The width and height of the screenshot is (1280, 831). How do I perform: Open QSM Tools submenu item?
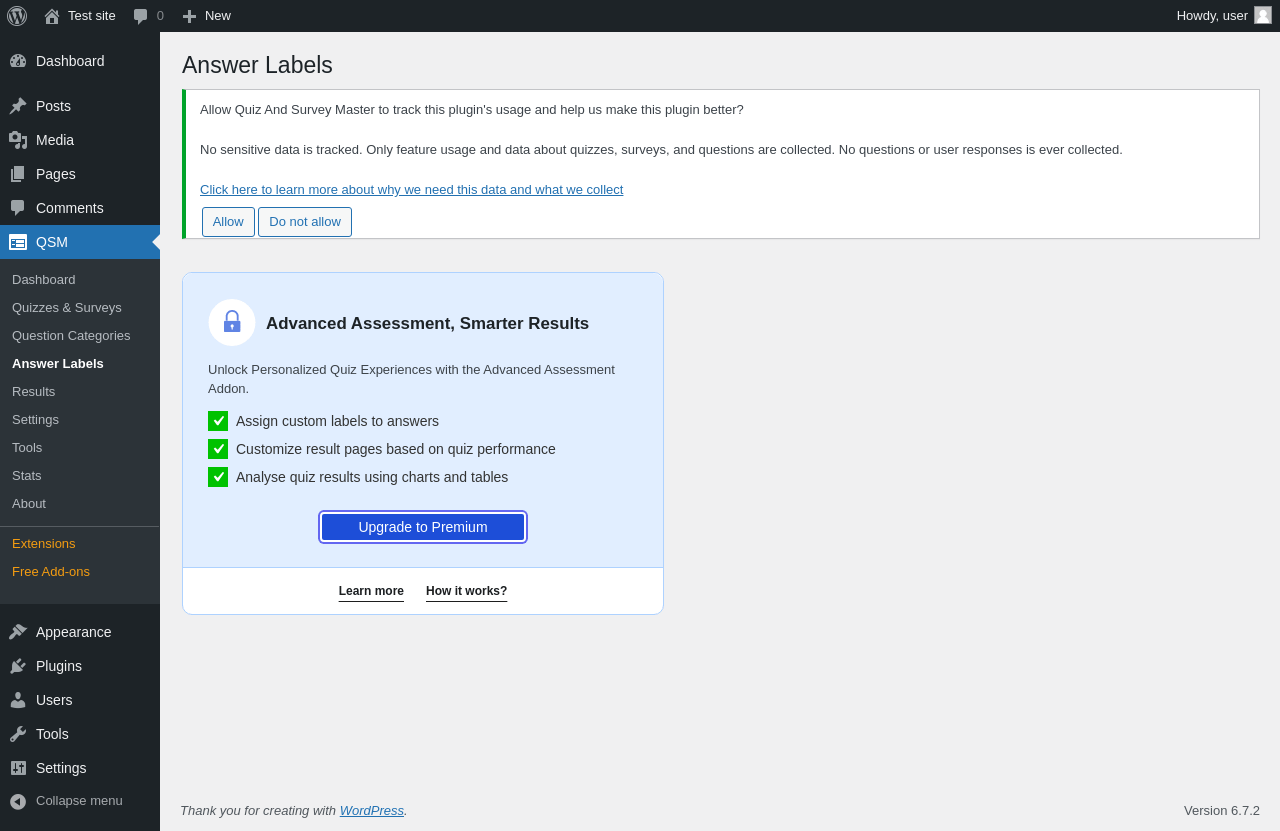(80, 448)
